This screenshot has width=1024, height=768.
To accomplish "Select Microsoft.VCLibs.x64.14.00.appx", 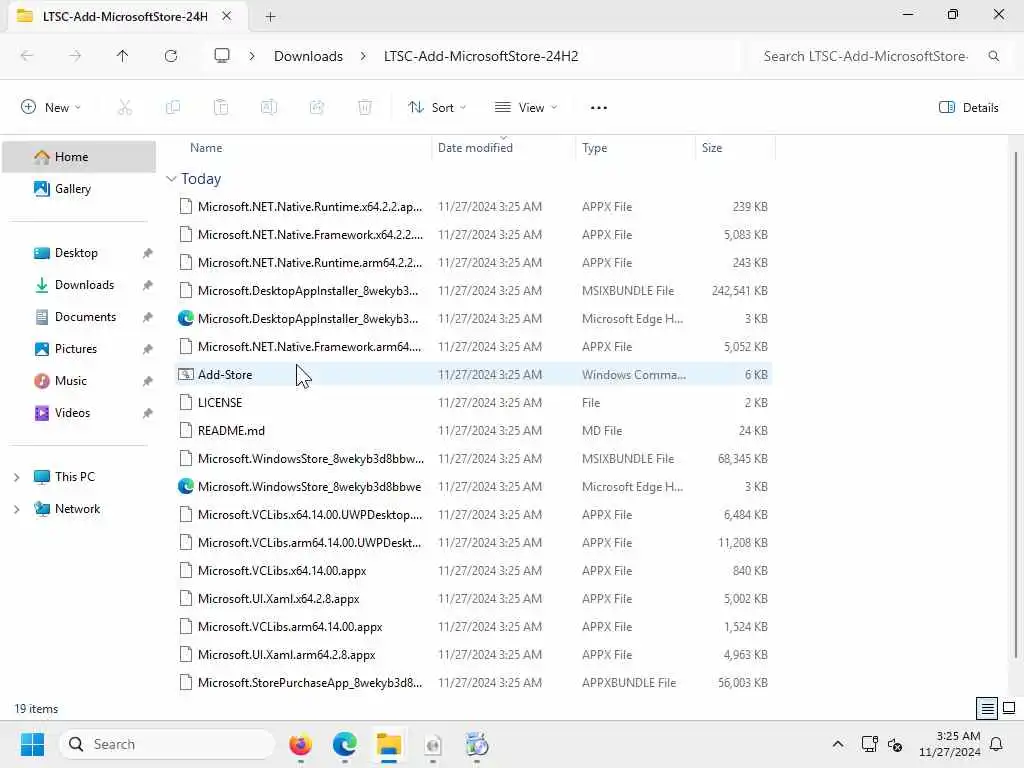I will pyautogui.click(x=473, y=571).
